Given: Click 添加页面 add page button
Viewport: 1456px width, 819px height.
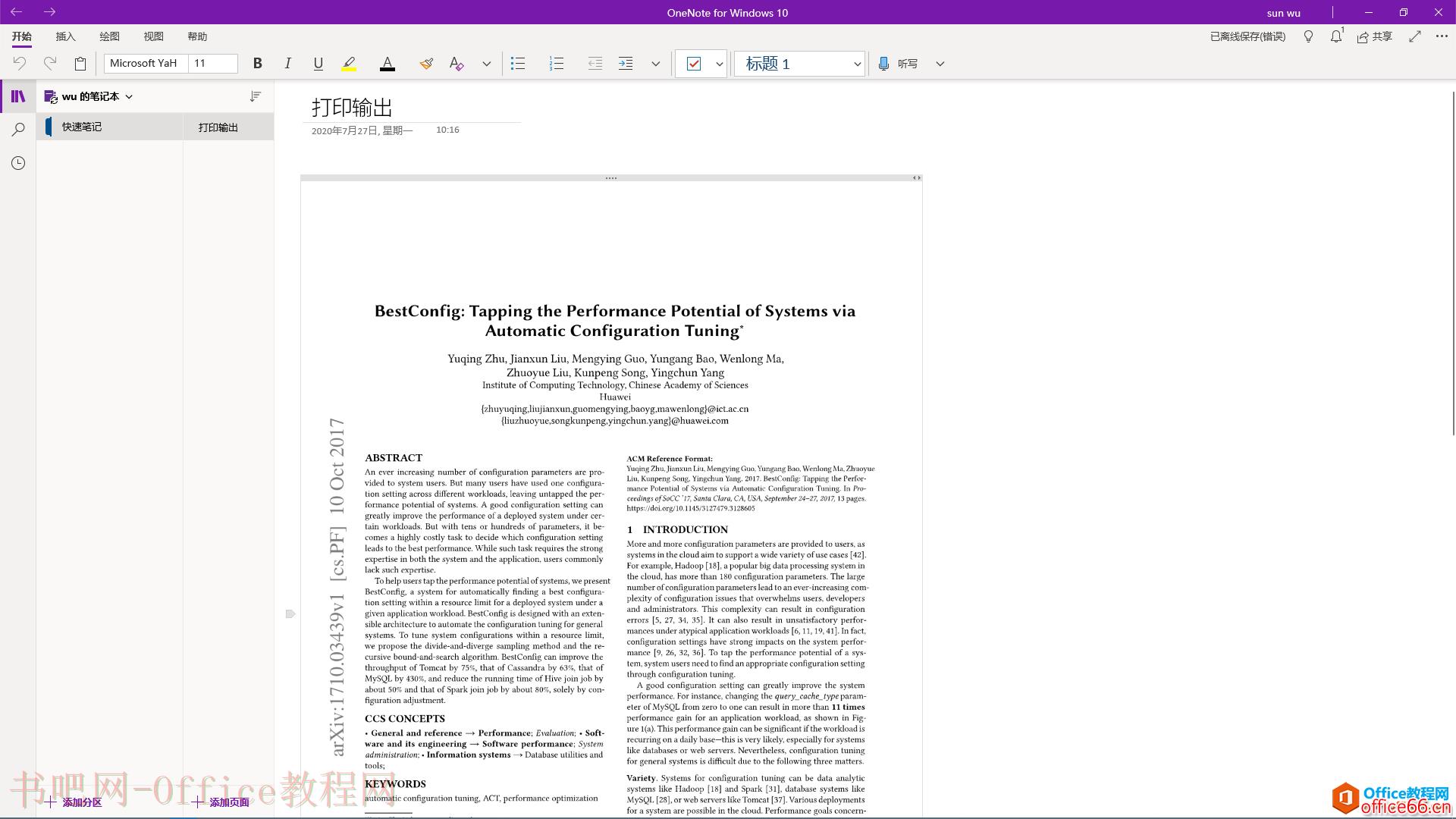Looking at the screenshot, I should click(221, 802).
